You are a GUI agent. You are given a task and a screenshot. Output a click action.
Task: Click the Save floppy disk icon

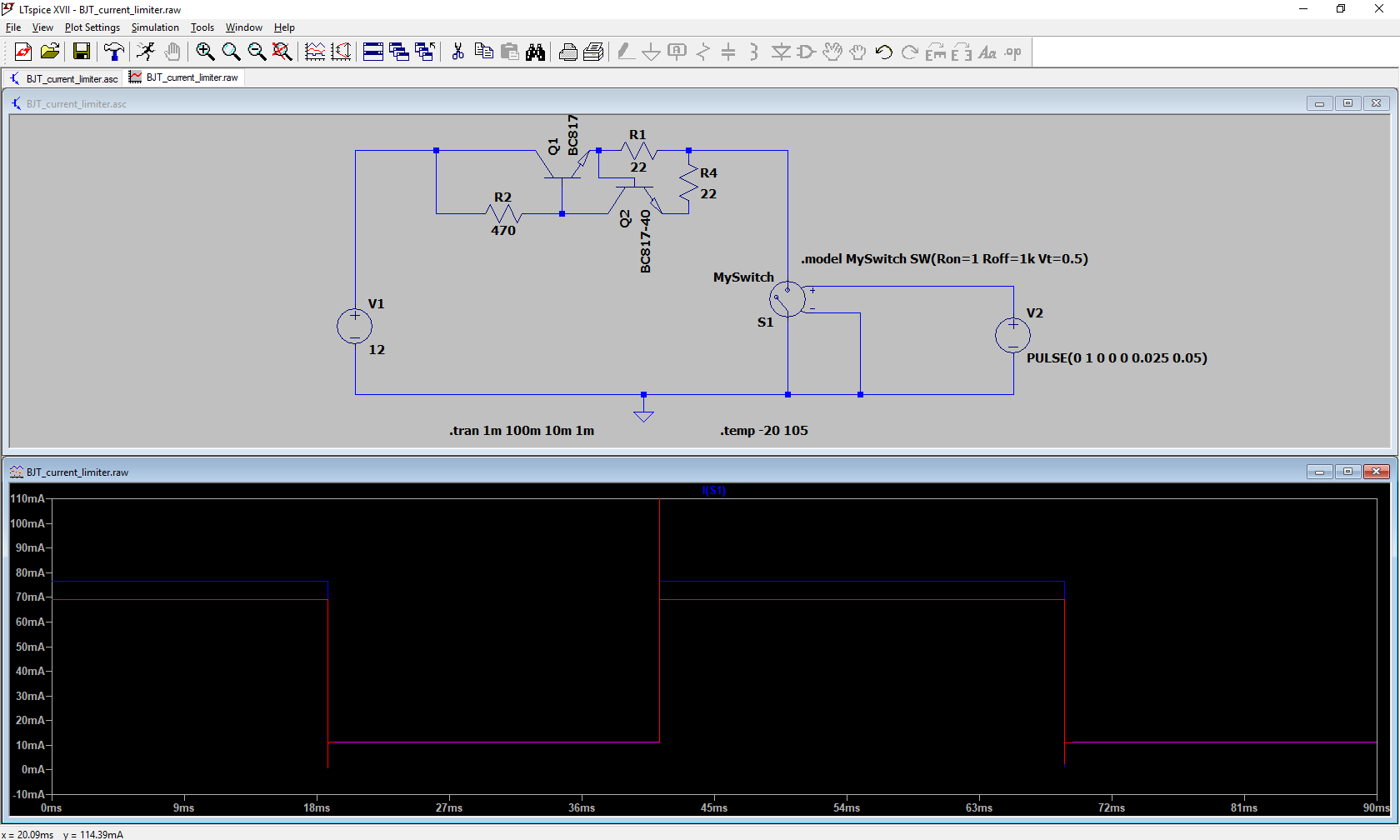click(x=82, y=52)
